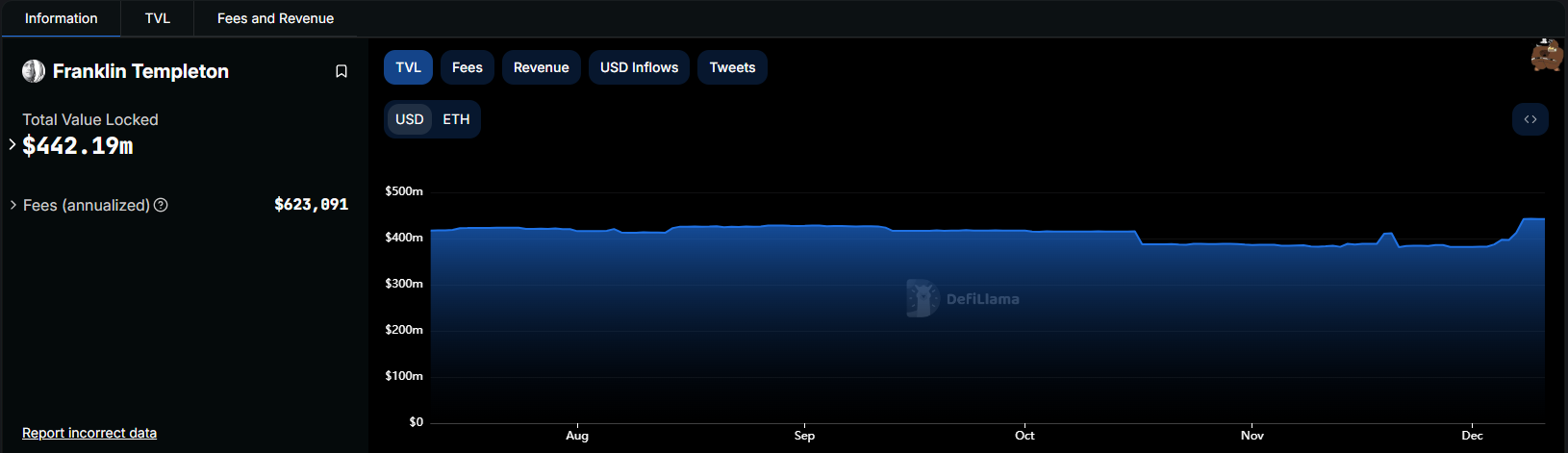Click the Total Value Locked label
Viewport: 1568px width, 453px height.
coord(90,119)
